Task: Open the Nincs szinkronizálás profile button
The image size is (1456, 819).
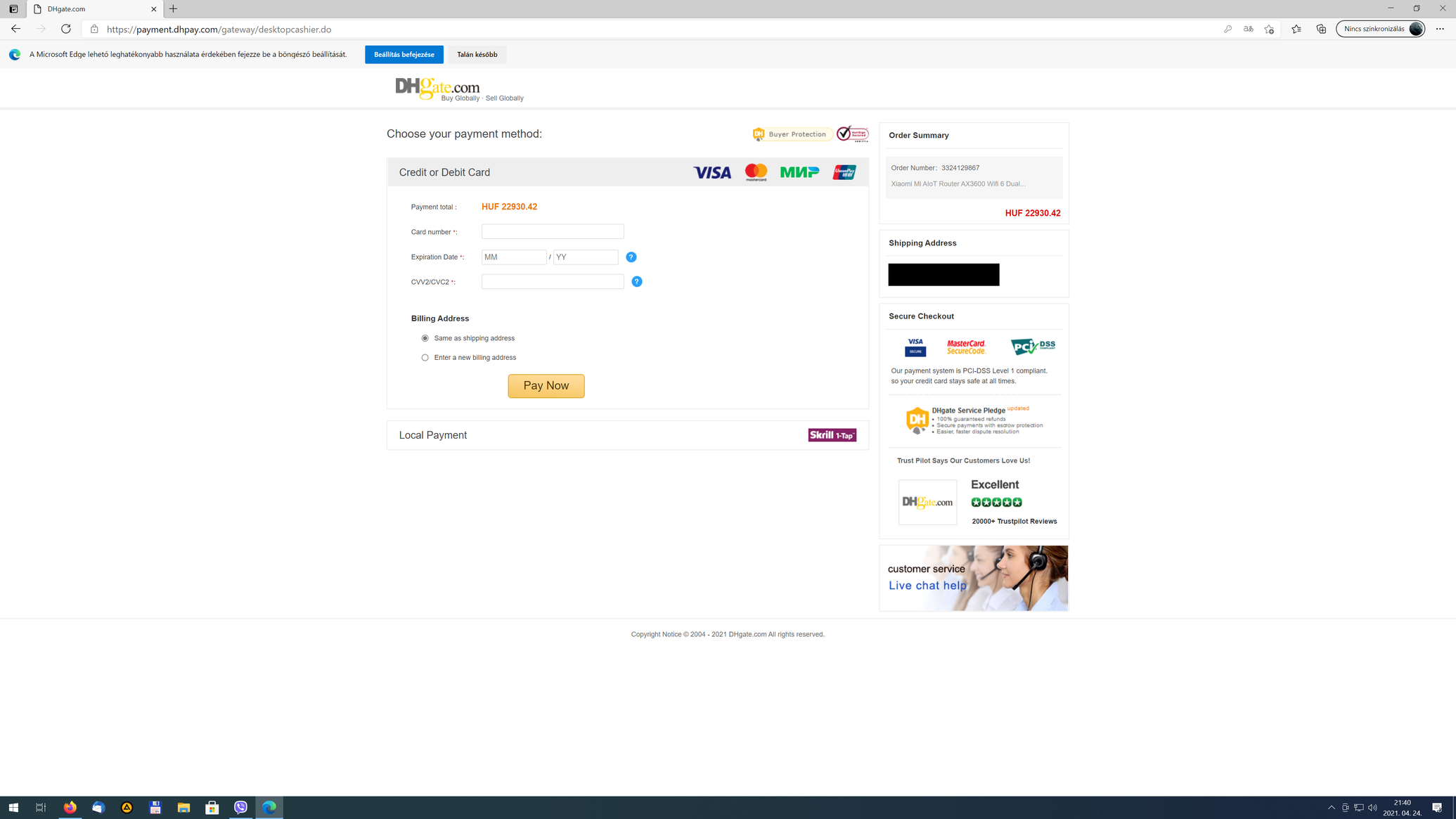Action: point(1380,29)
